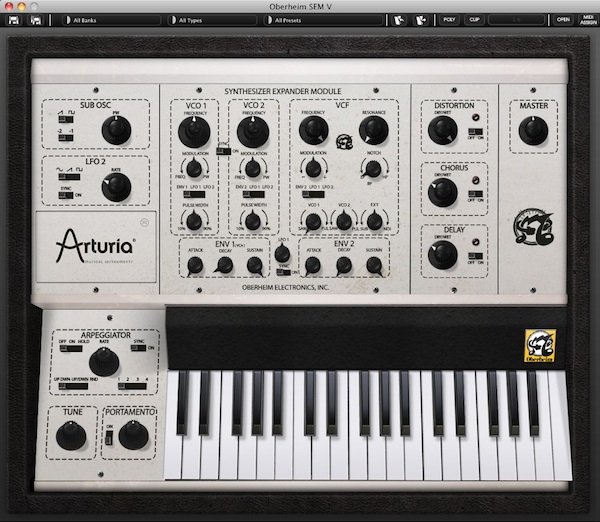Click the Export preset icon

(x=421, y=20)
